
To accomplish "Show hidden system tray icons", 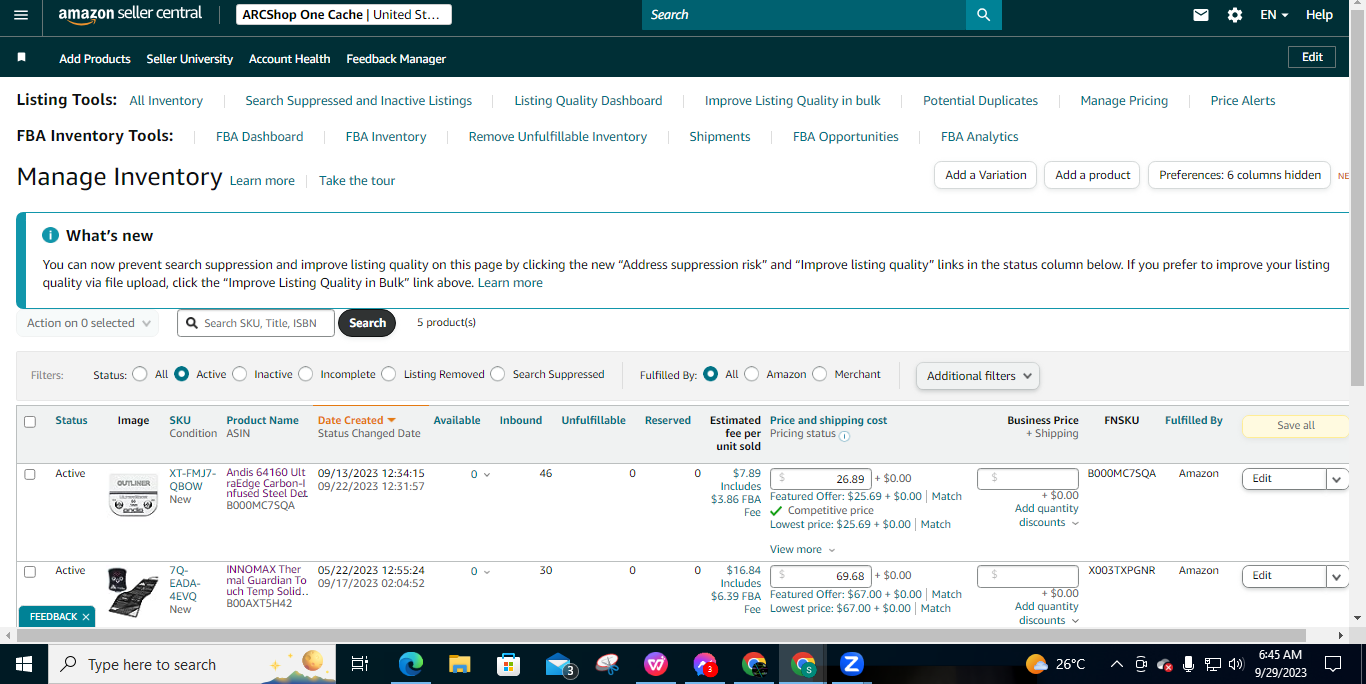I will coord(1115,663).
